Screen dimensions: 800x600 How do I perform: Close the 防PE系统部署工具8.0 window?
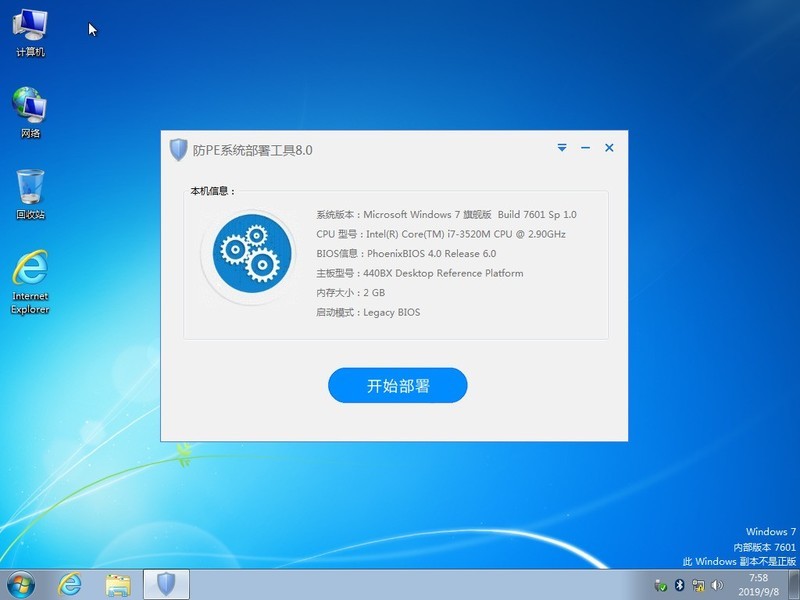point(609,148)
